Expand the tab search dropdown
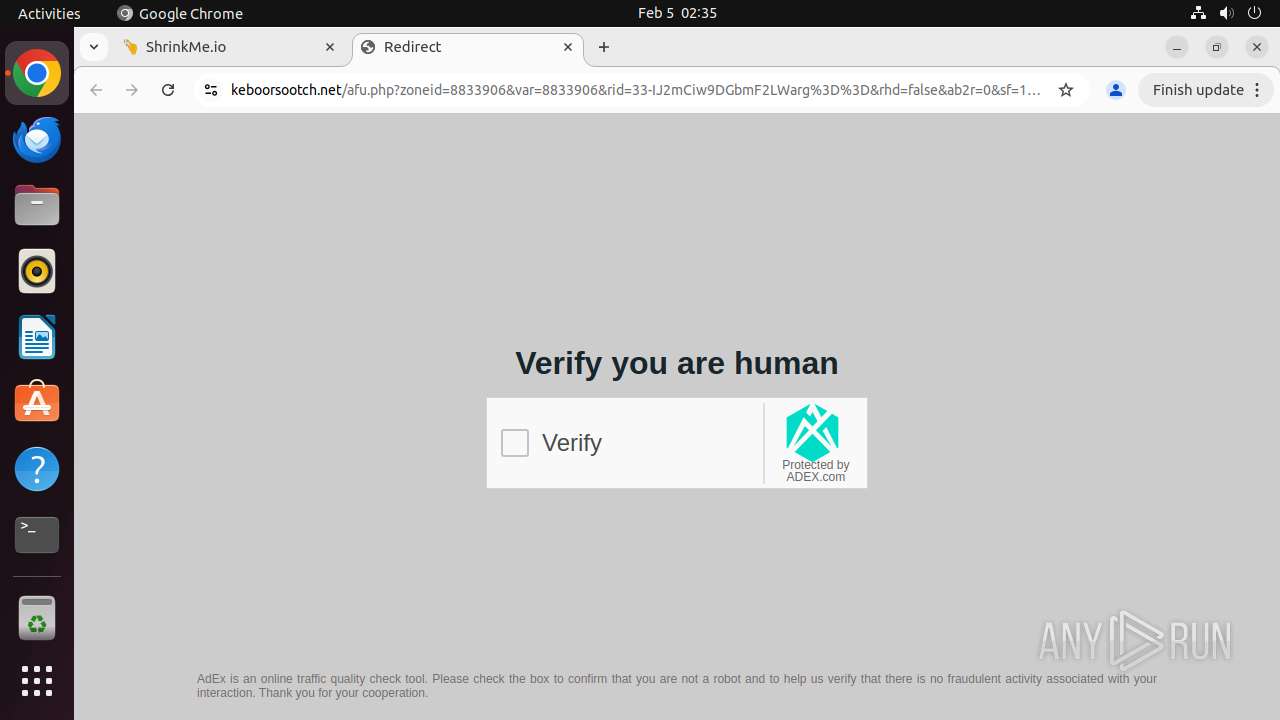 (x=93, y=47)
